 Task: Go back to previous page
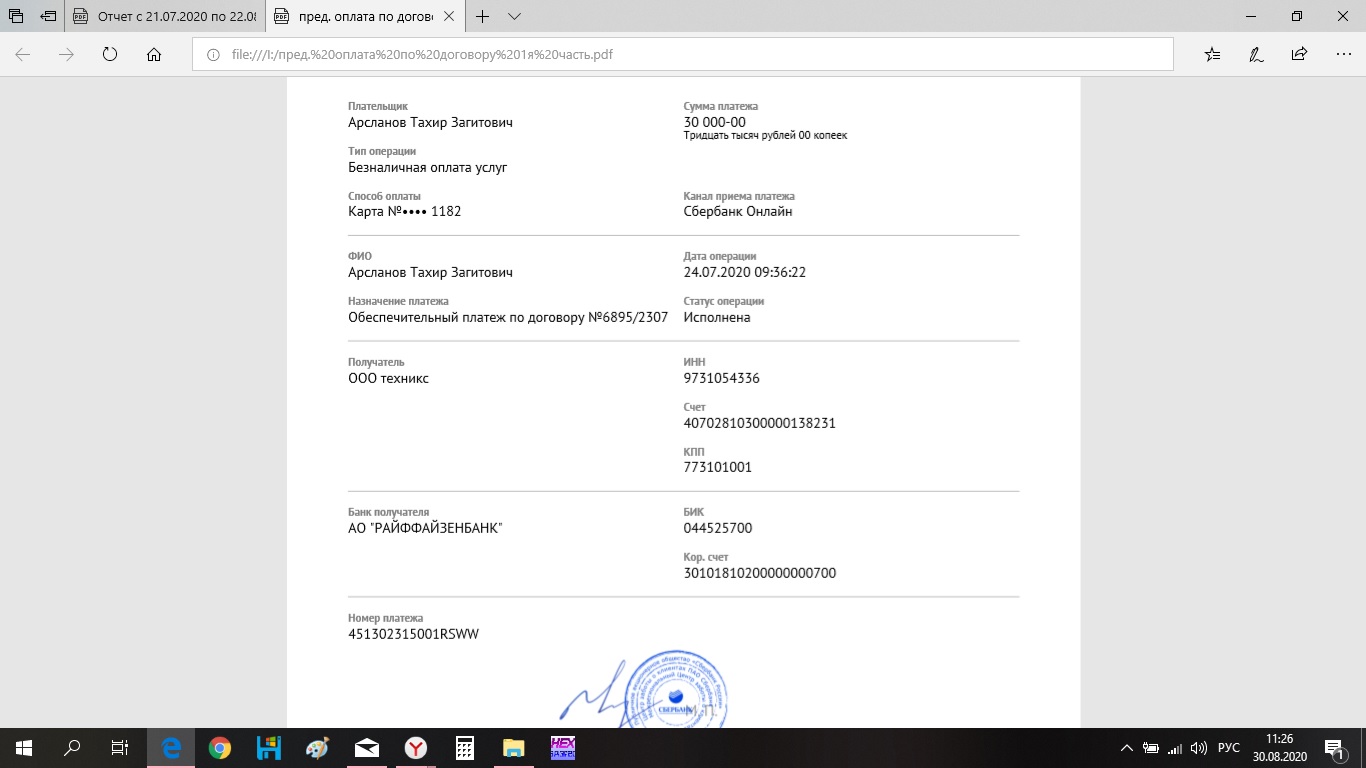coord(22,55)
